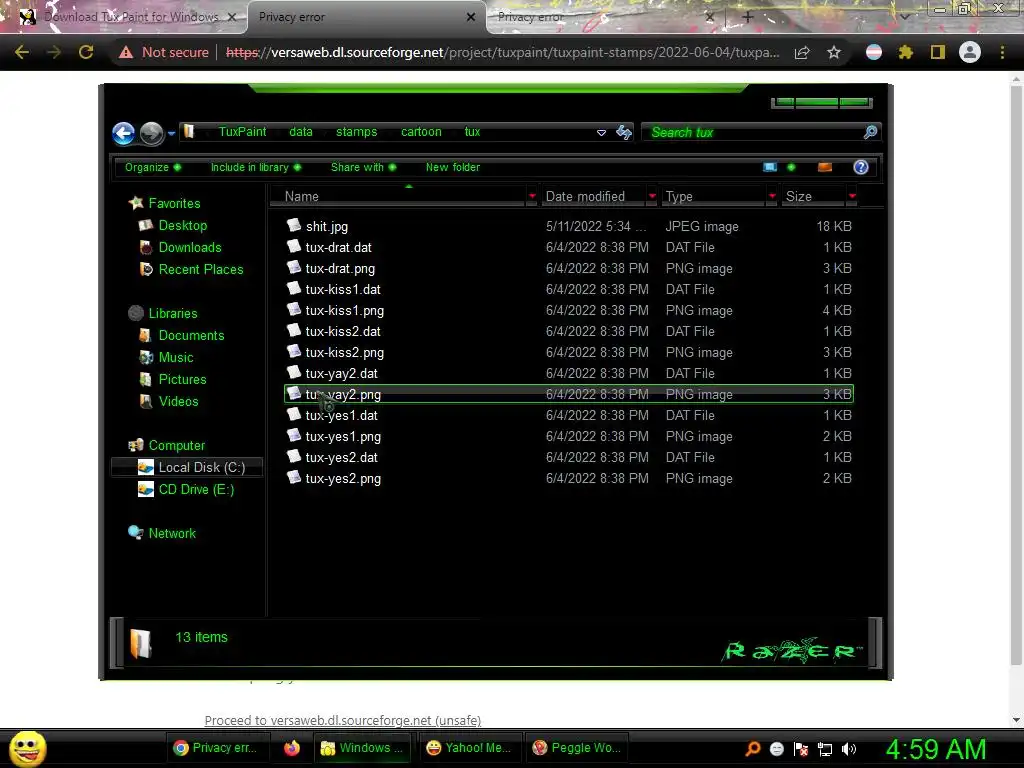
Task: Open the help question mark icon
Action: (x=861, y=167)
